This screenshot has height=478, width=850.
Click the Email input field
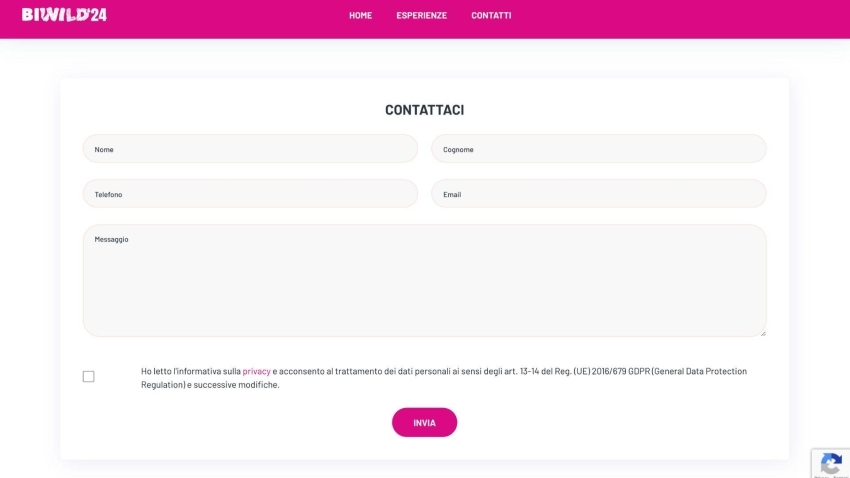(x=598, y=194)
